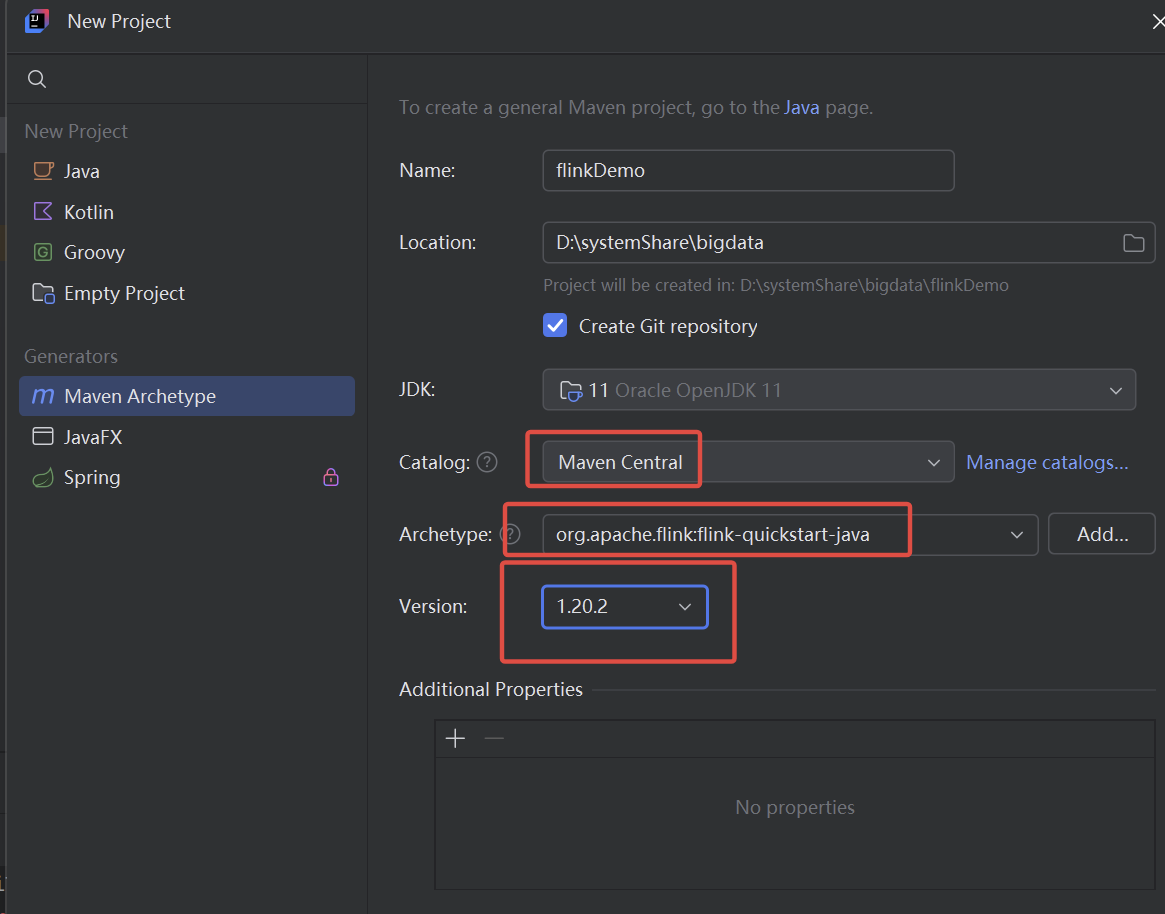Browse location with folder icon
Screen dimensions: 1165x914
pos(1133,243)
